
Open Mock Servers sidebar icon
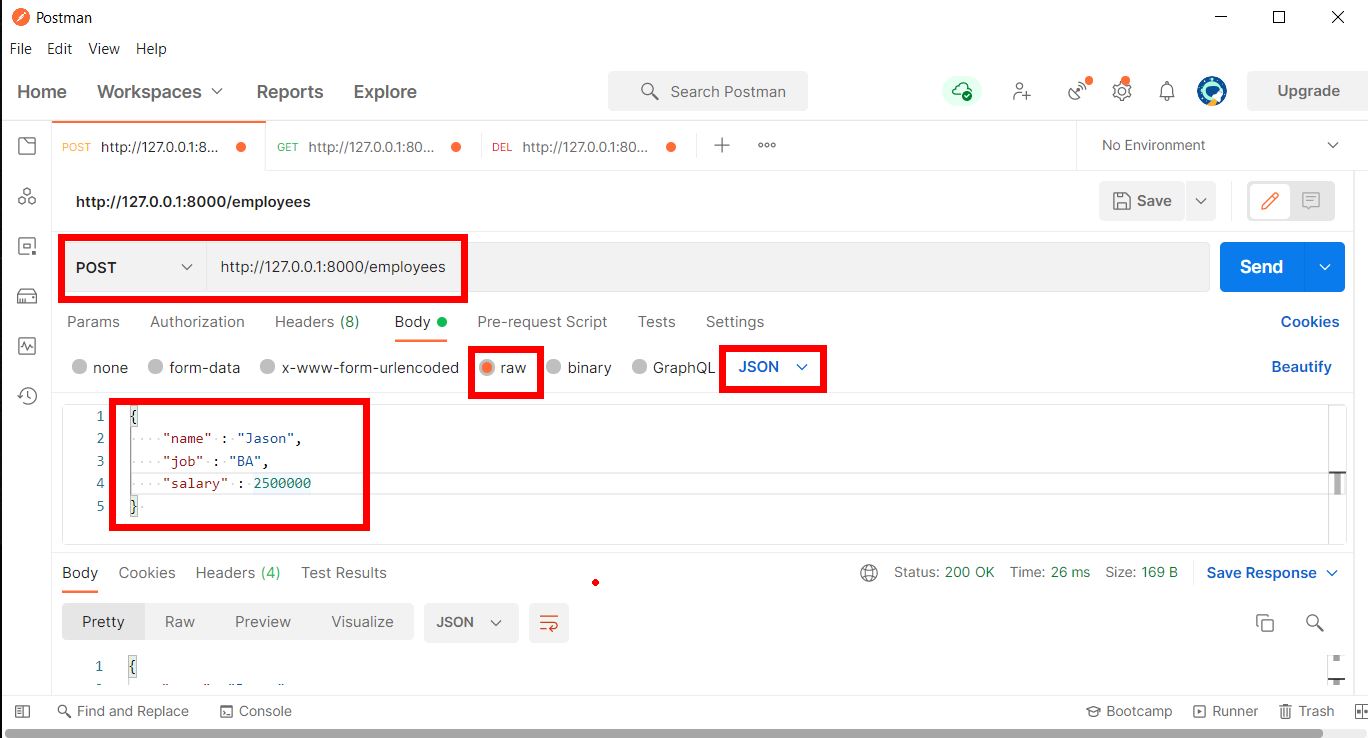coord(27,296)
